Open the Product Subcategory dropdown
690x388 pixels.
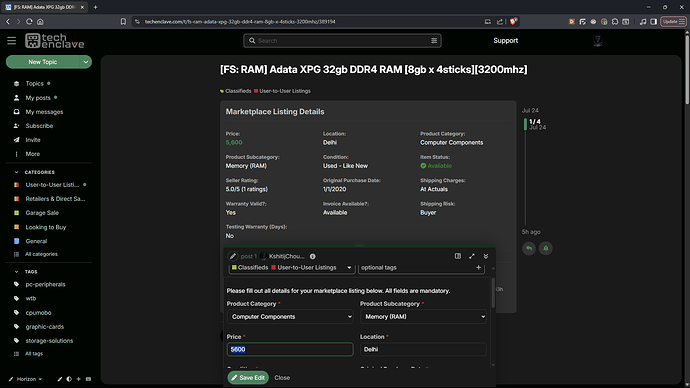pyautogui.click(x=423, y=317)
